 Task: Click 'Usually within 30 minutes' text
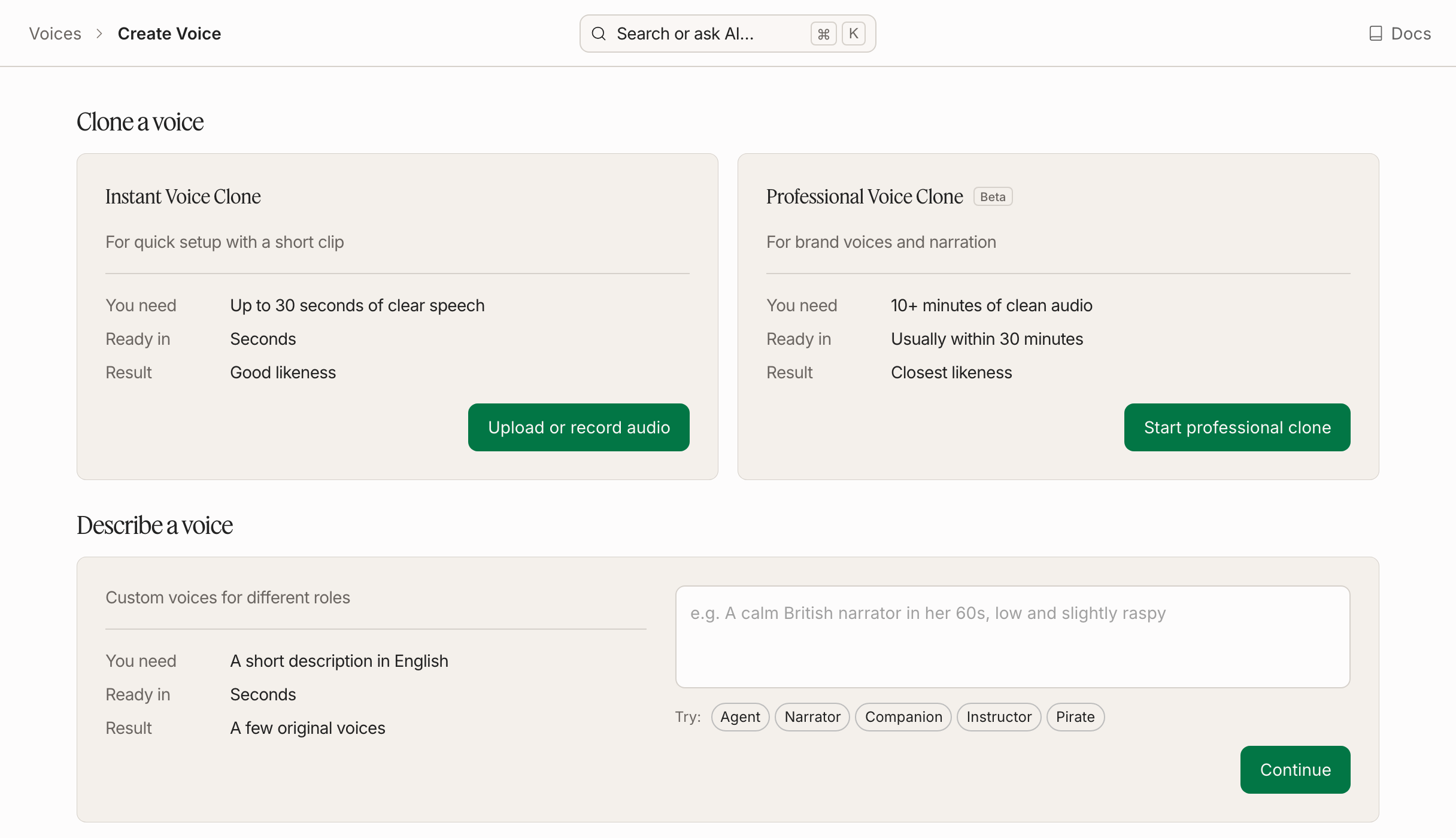coord(987,339)
